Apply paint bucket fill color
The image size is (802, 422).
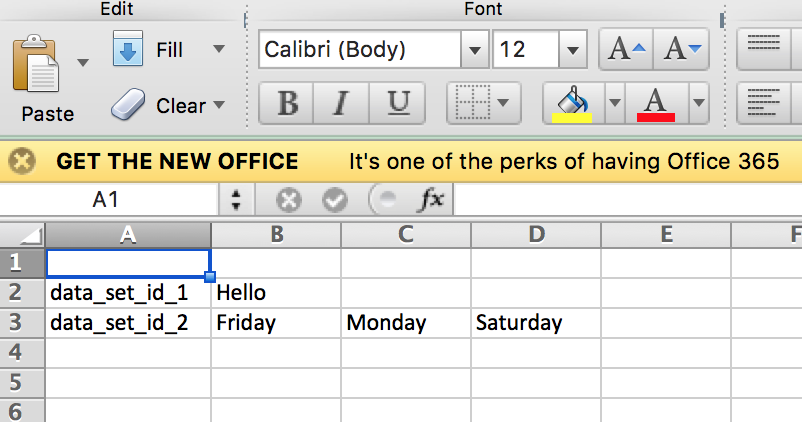point(572,101)
